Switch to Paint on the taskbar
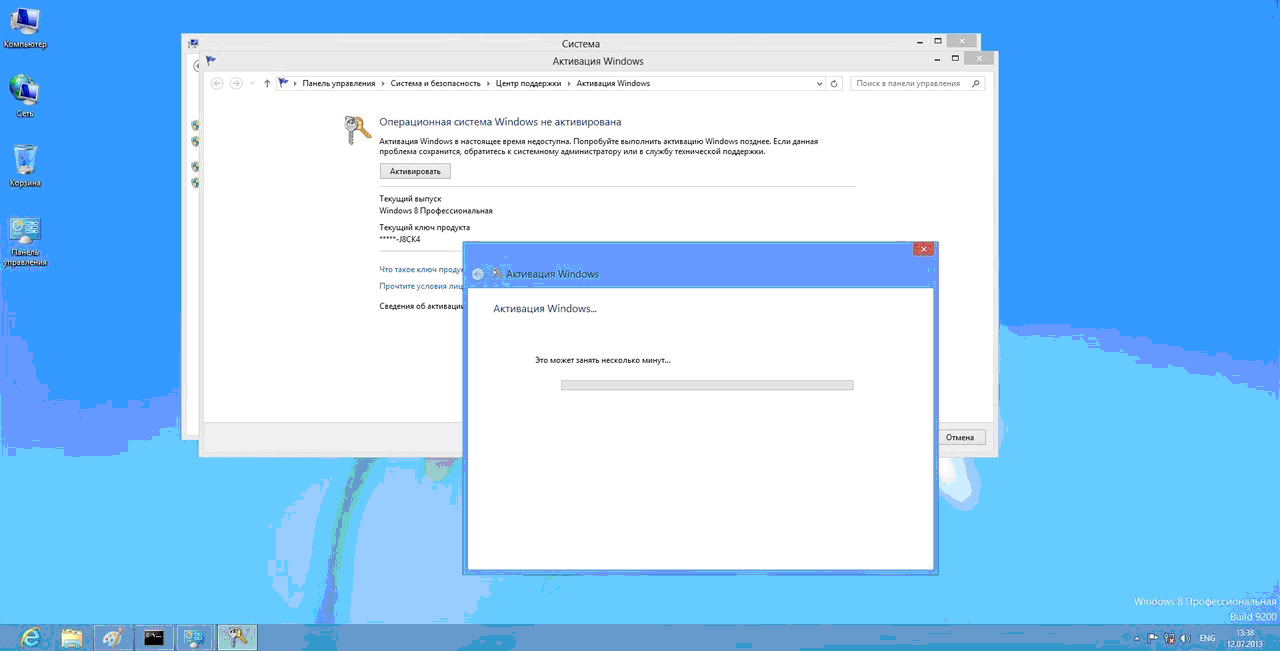 pos(113,637)
